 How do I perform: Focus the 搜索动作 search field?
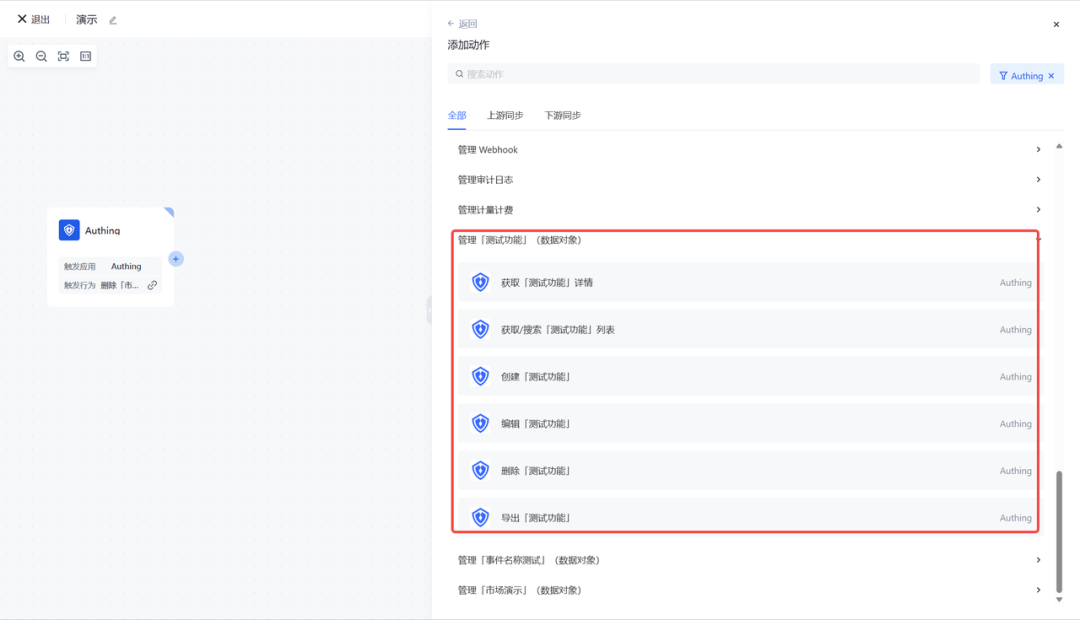(714, 74)
